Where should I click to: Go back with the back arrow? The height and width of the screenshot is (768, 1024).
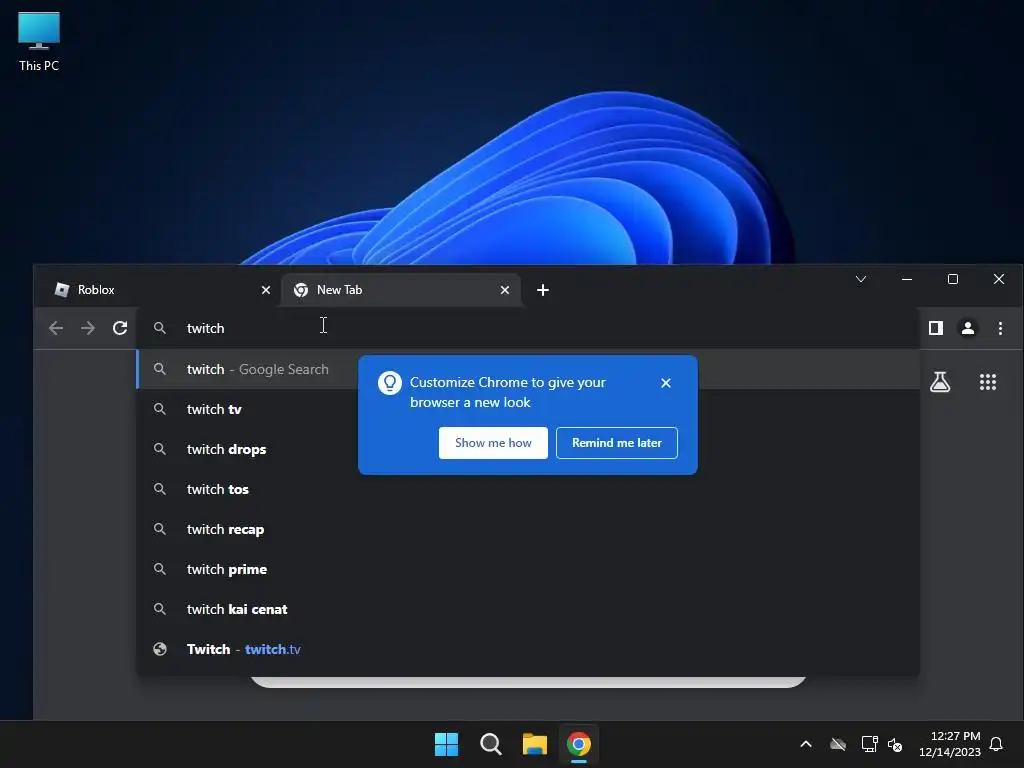pos(56,328)
